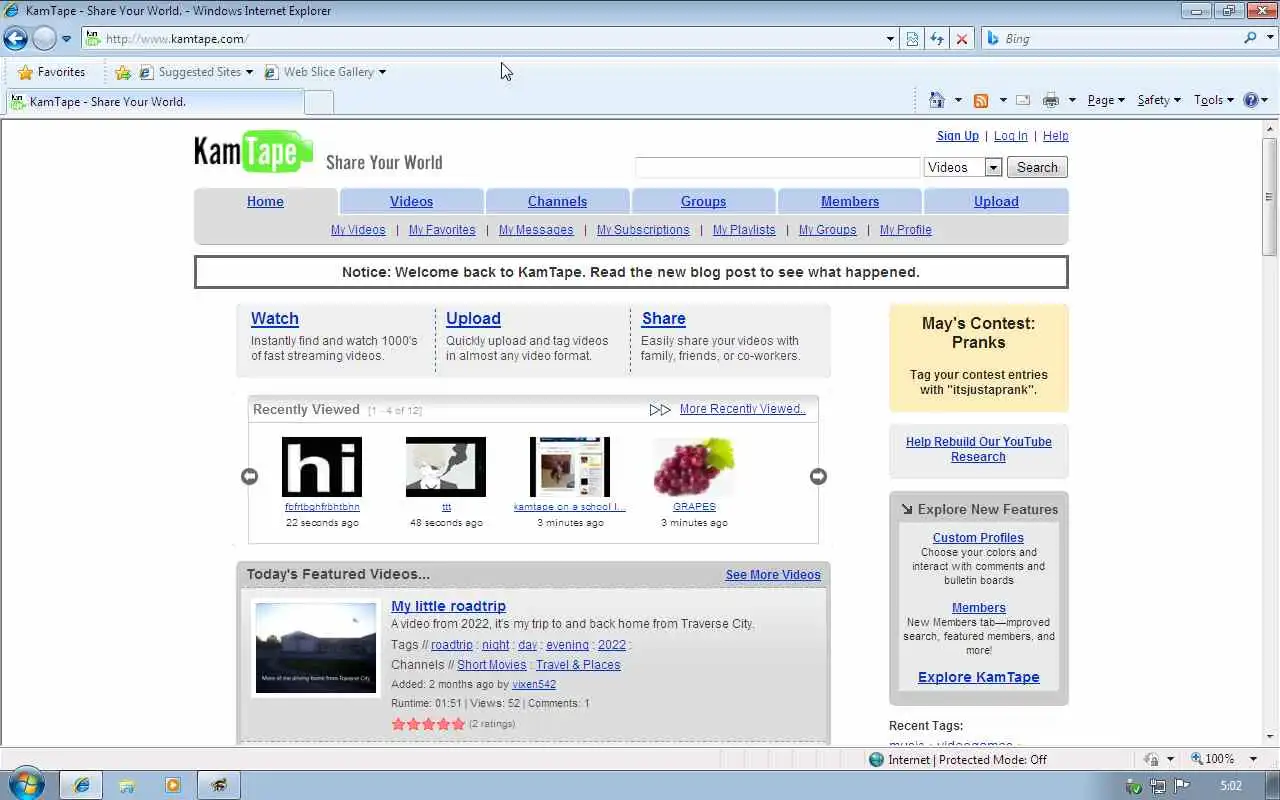Go back using the browser Back arrow
This screenshot has height=800, width=1280.
(16, 39)
